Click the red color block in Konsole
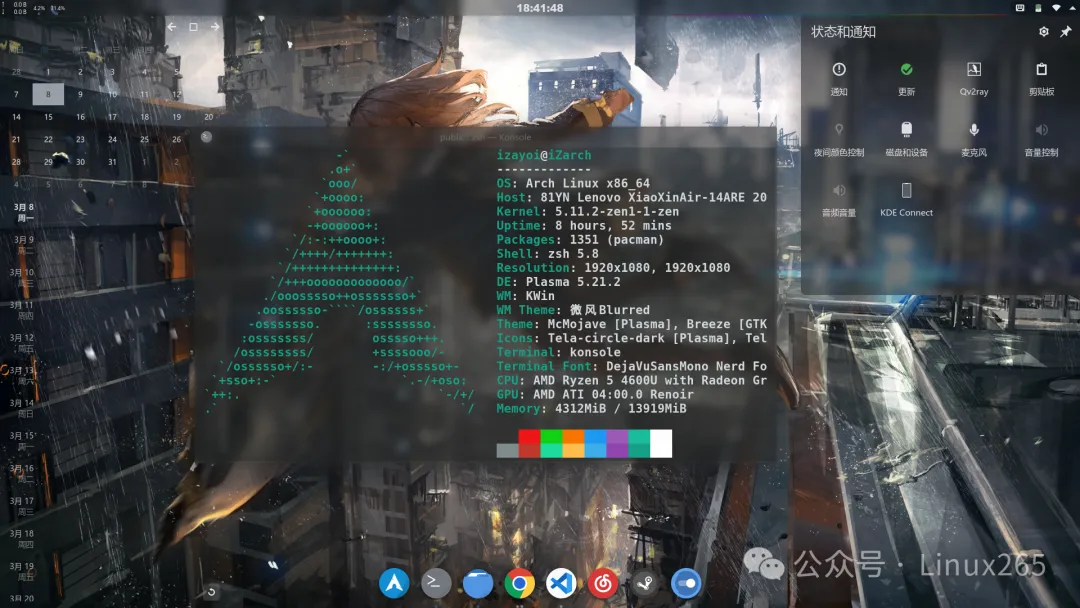1080x608 pixels. pos(529,443)
